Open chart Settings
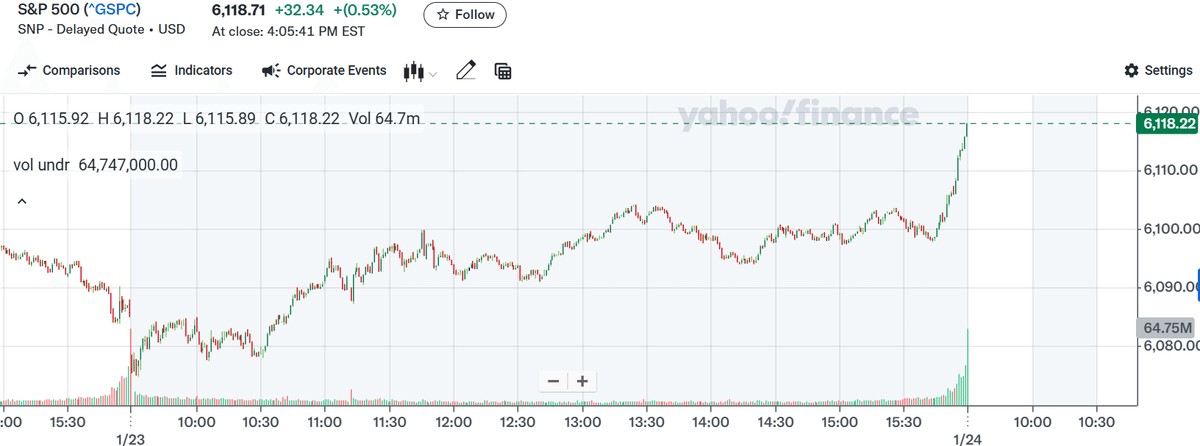Viewport: 1200px width, 446px height. pos(1158,71)
